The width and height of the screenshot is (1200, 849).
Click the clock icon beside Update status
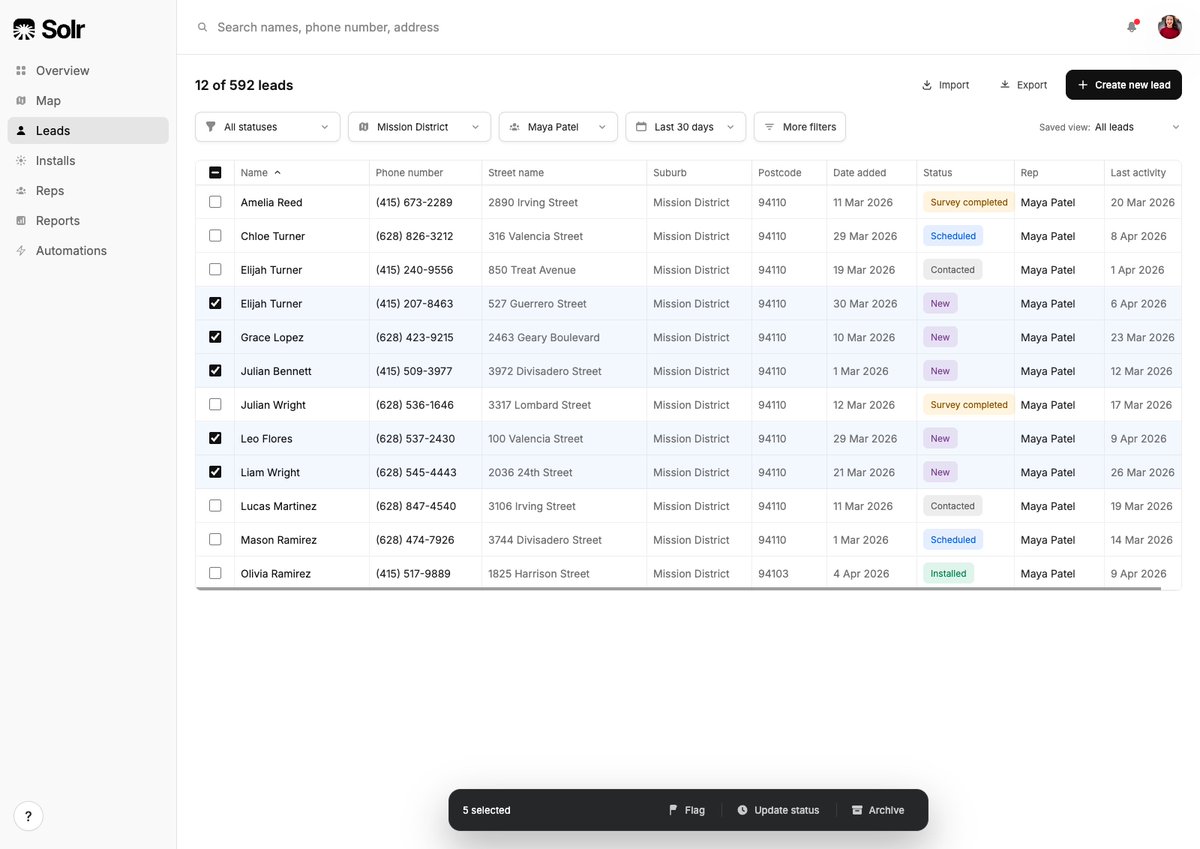(x=742, y=810)
